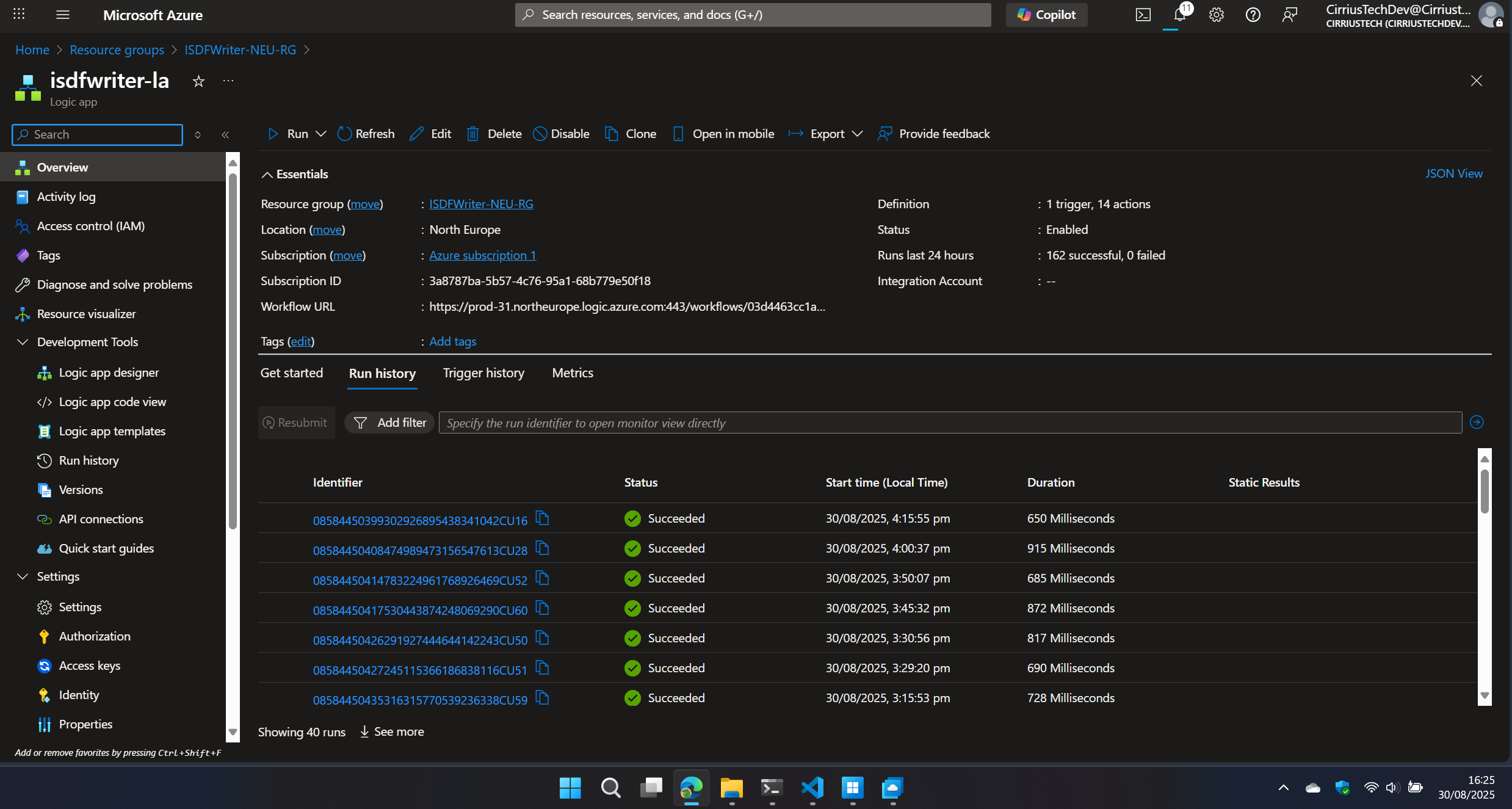Screen dimensions: 1512x809
Task: Refresh the logic app overview
Action: click(366, 134)
